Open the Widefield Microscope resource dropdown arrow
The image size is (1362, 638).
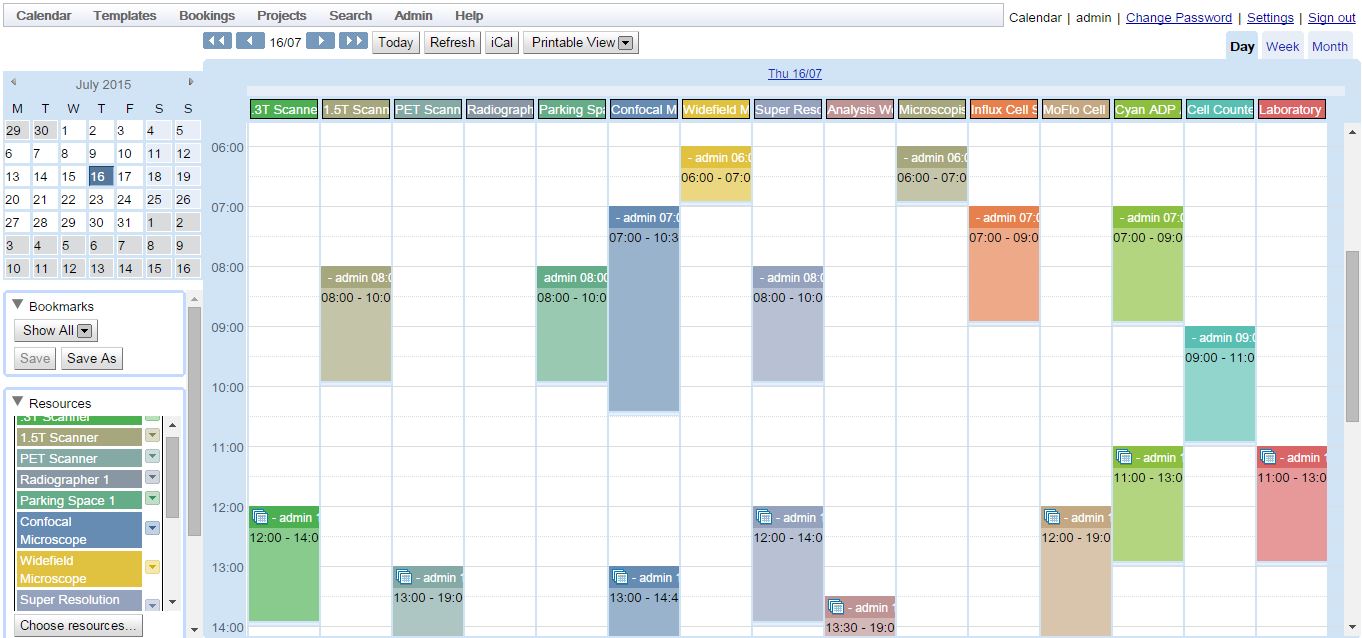point(152,567)
